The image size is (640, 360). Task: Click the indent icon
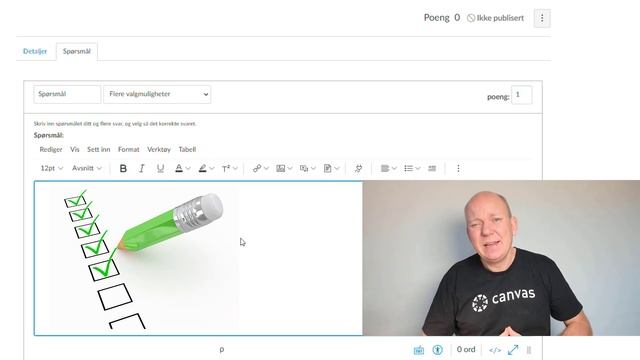pos(432,168)
